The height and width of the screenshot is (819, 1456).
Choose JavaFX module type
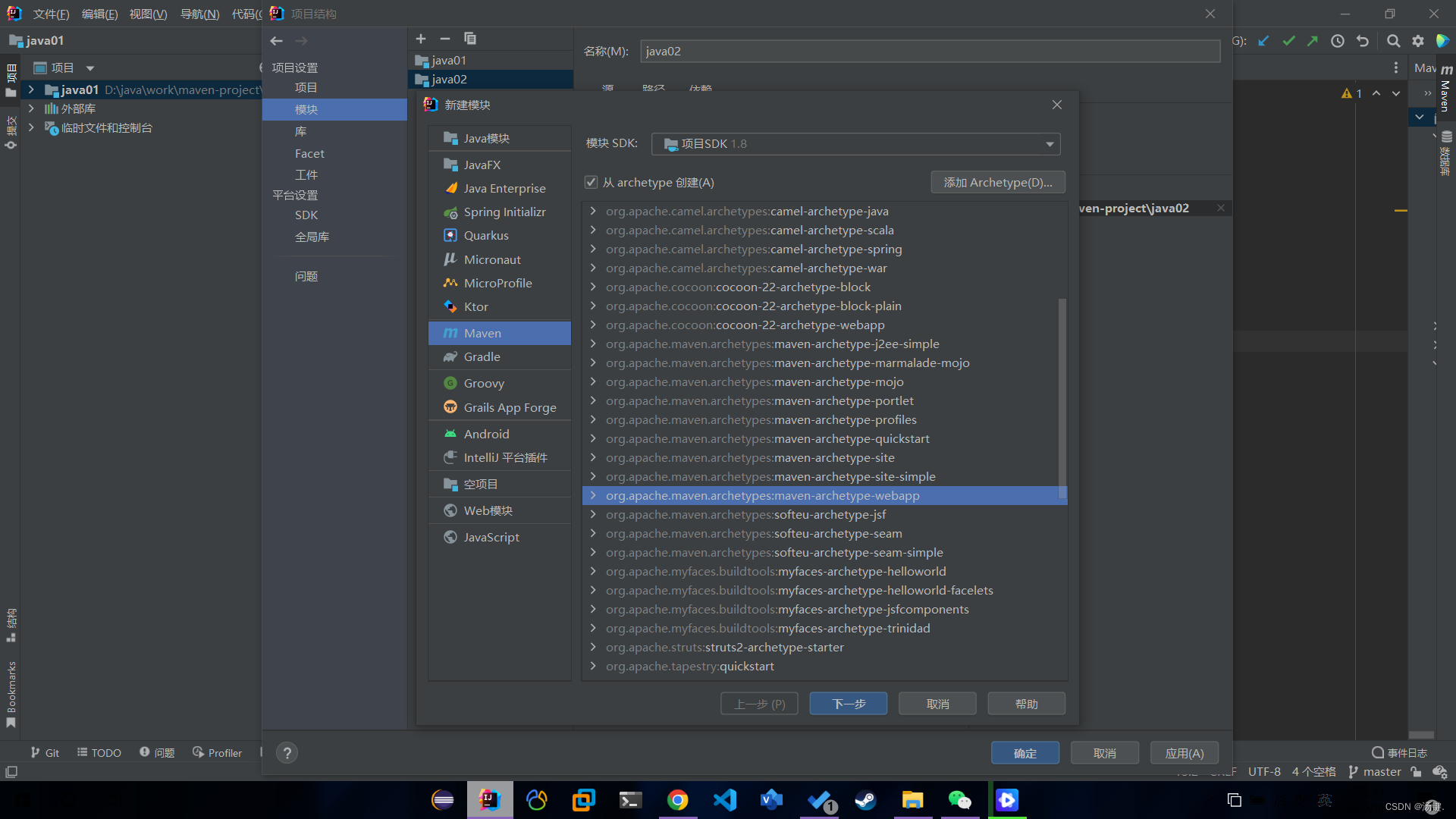tap(500, 165)
